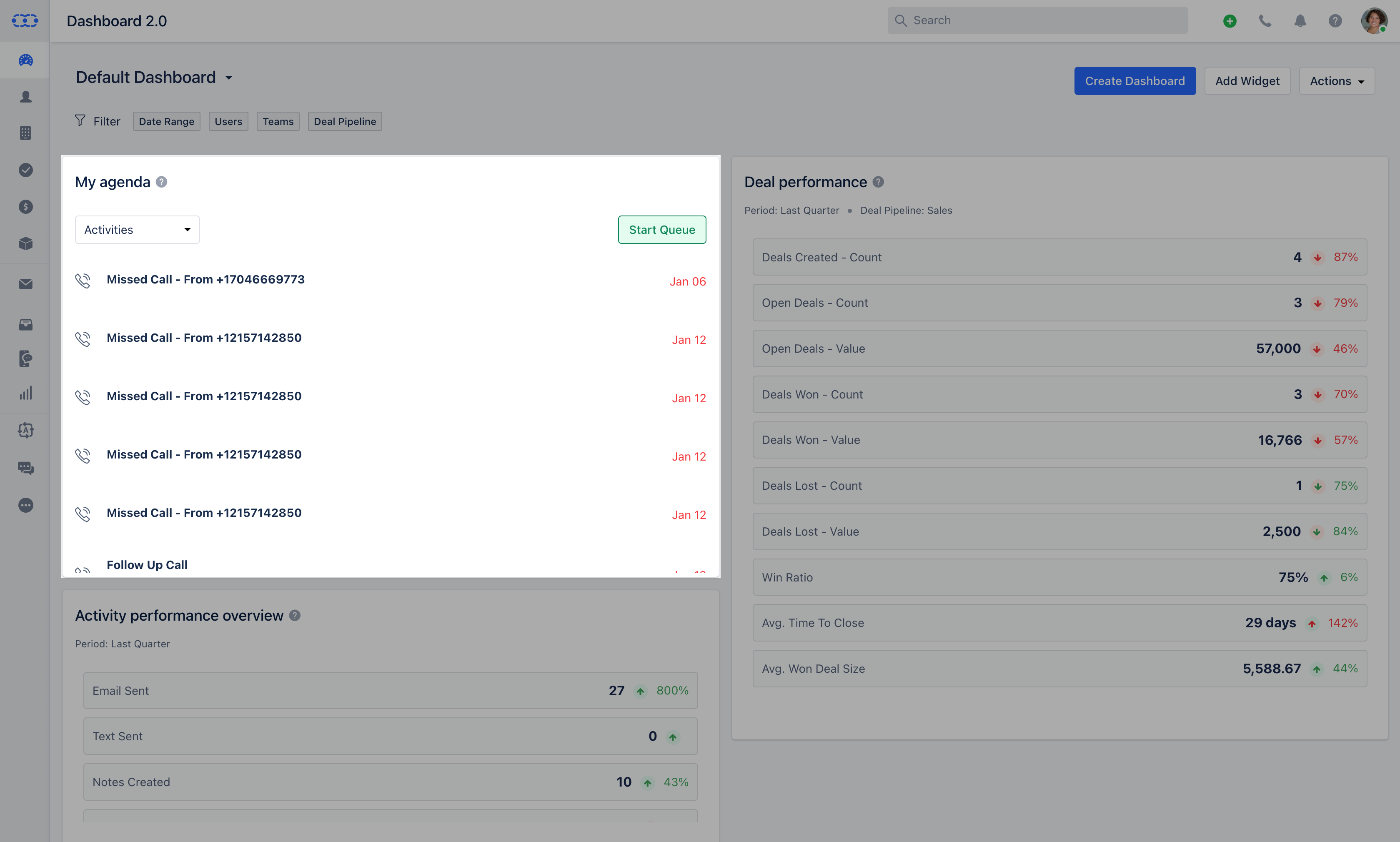Open call log phone-document sidebar icon
The height and width of the screenshot is (842, 1400).
tap(25, 358)
